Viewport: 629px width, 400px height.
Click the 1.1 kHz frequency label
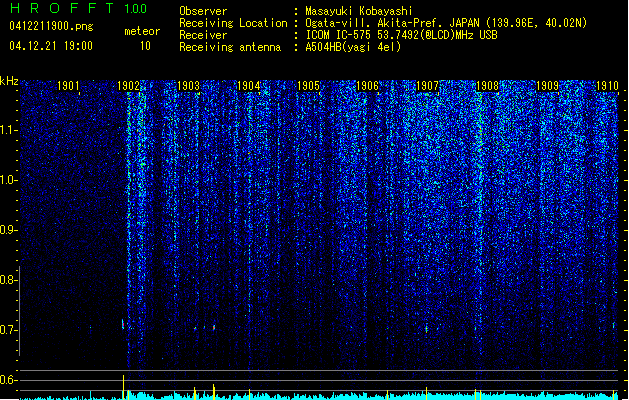9,130
